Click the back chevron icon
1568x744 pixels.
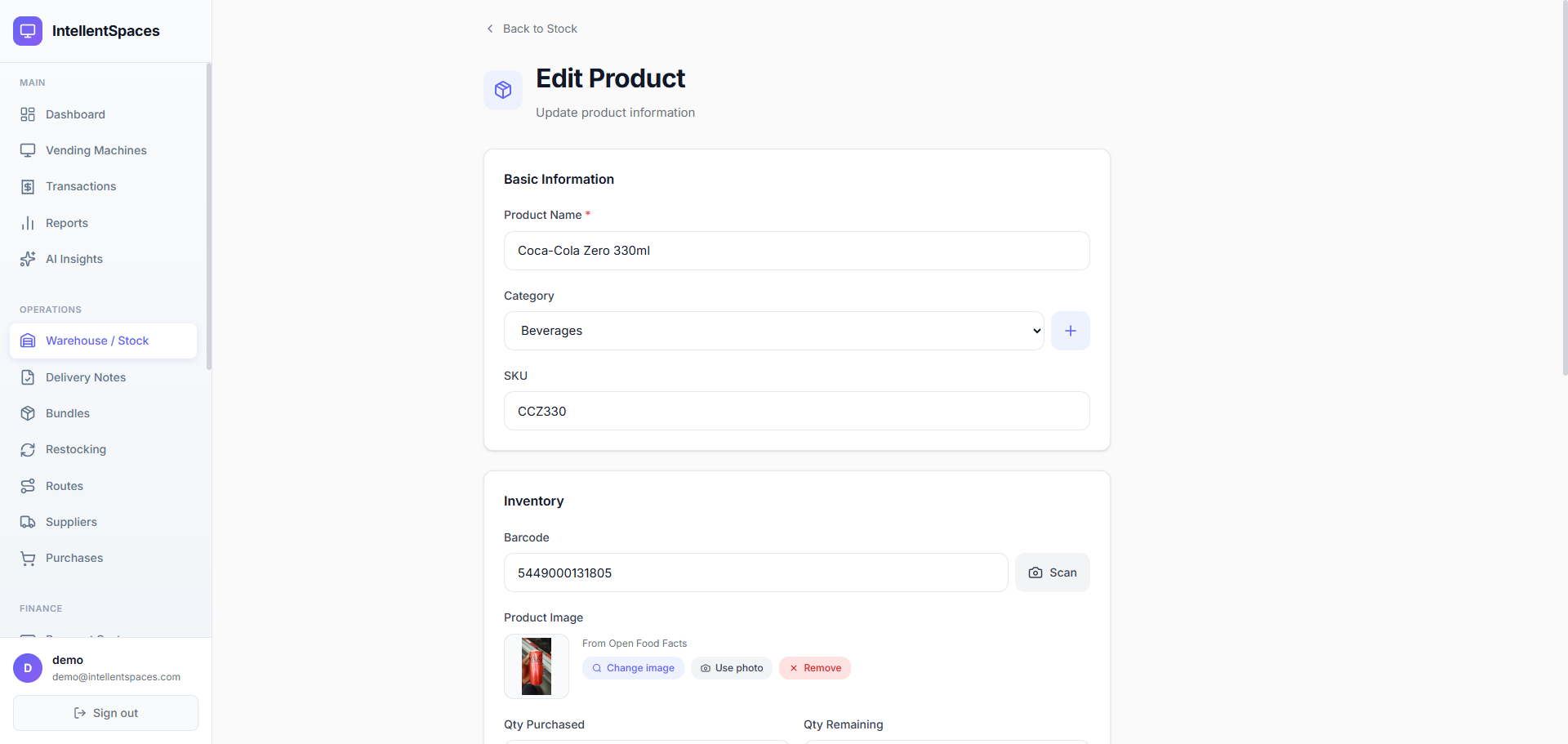tap(490, 29)
